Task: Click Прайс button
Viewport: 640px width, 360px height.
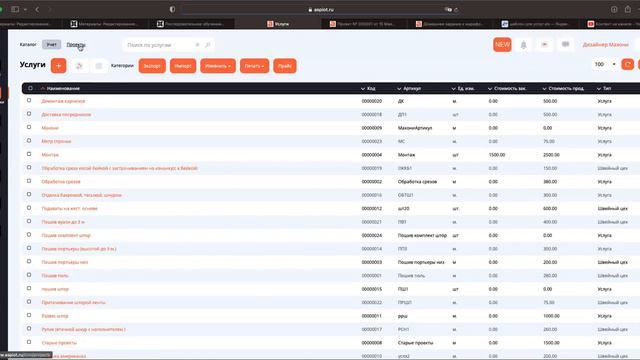Action: pos(285,66)
